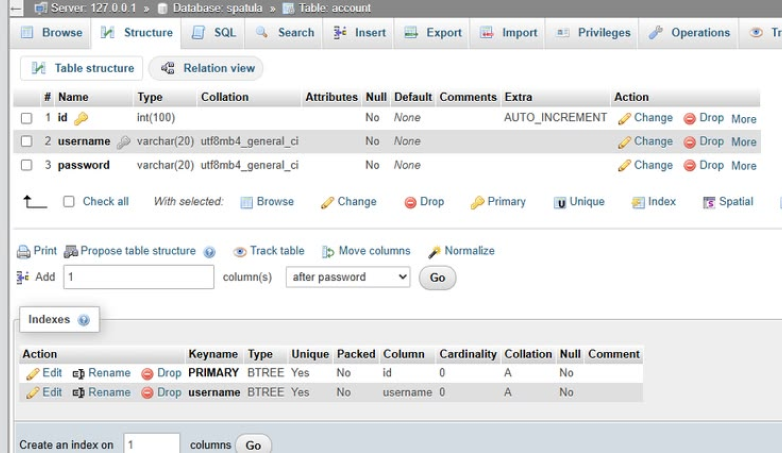Click With selected Browse icon
This screenshot has height=453, width=782.
pyautogui.click(x=246, y=202)
